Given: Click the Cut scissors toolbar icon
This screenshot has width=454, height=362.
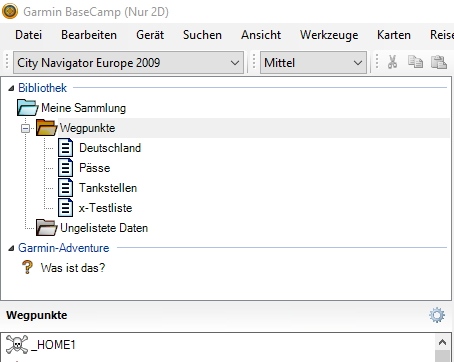Looking at the screenshot, I should [x=392, y=62].
